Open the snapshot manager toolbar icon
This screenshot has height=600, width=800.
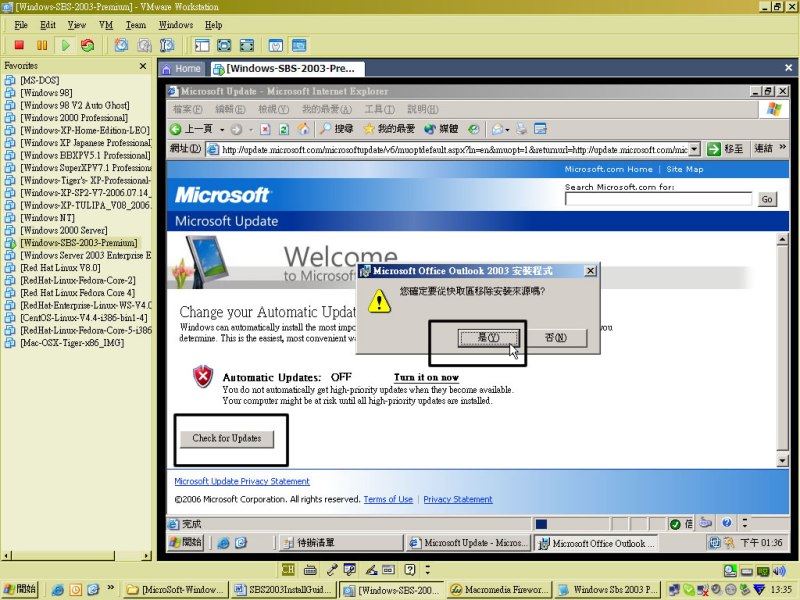[167, 45]
